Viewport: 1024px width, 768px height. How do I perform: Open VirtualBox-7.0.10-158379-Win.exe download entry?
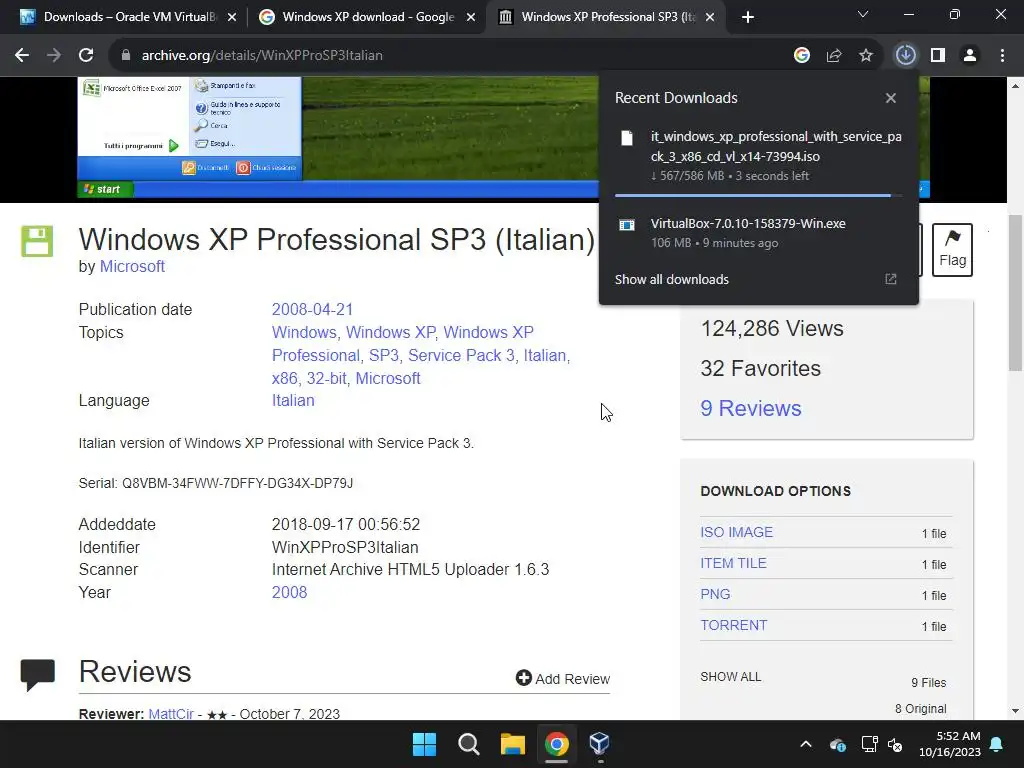tap(759, 233)
